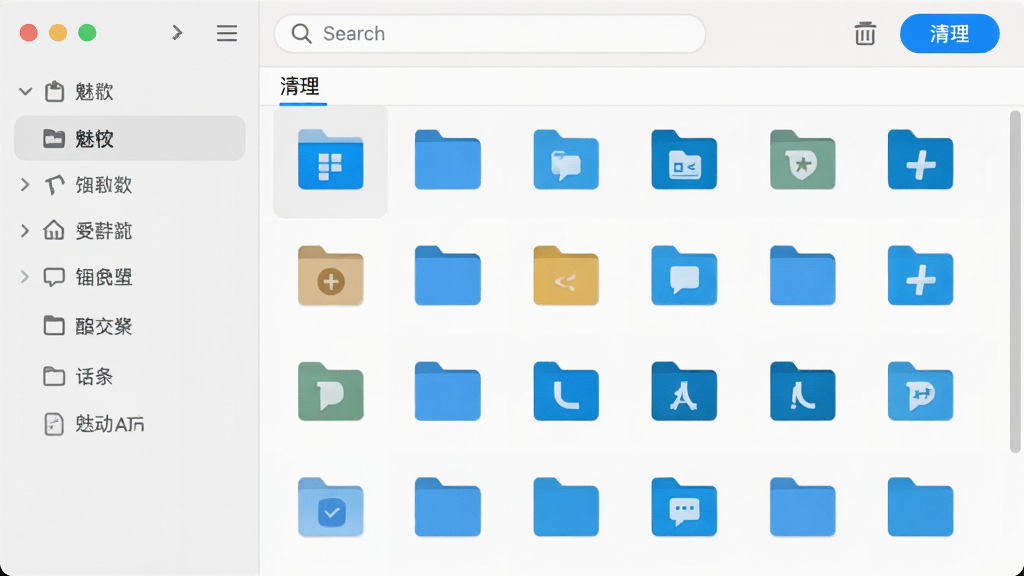The image size is (1024, 576).
Task: Click the trash can icon in the toolbar
Action: tap(865, 33)
